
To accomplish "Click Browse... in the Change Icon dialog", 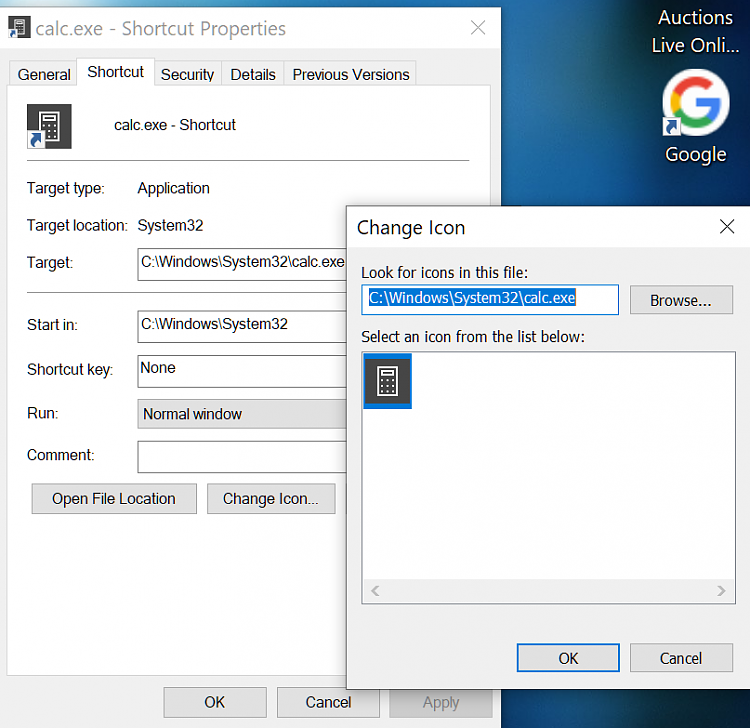I will [x=681, y=300].
